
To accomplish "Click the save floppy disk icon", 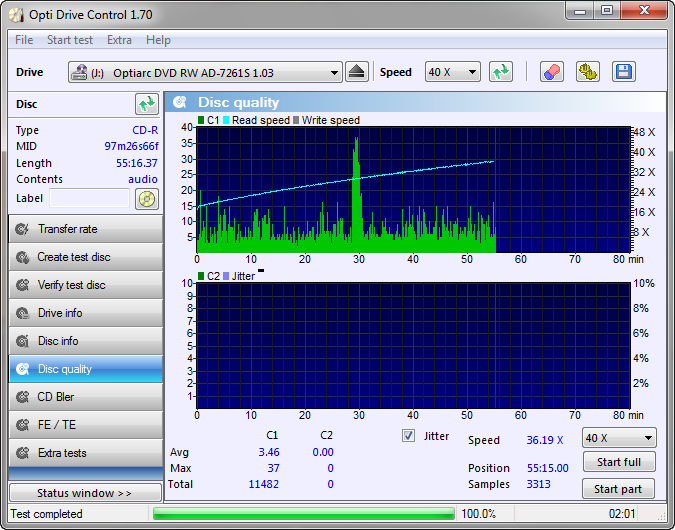I will point(624,72).
